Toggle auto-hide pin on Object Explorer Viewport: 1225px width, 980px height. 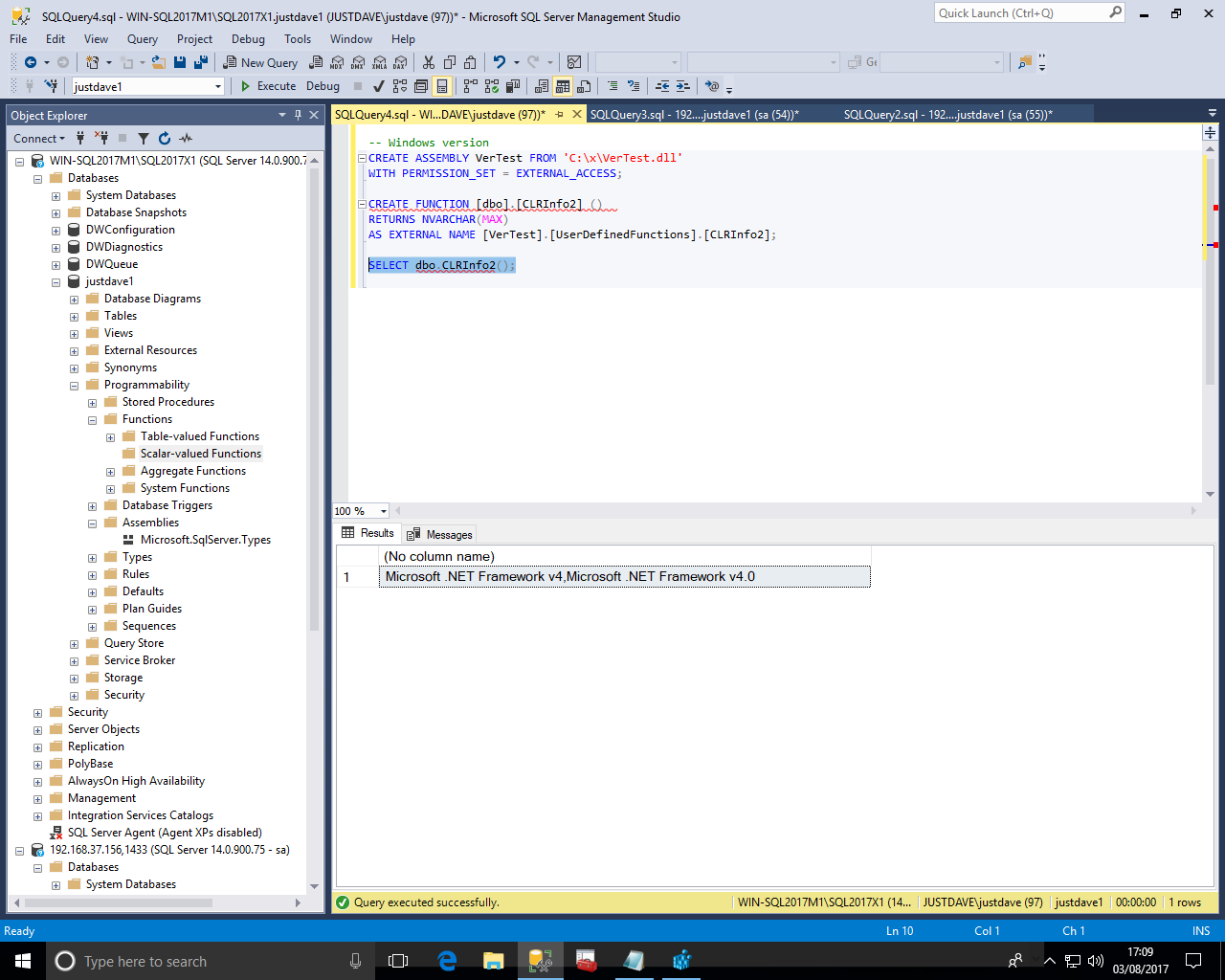[298, 115]
